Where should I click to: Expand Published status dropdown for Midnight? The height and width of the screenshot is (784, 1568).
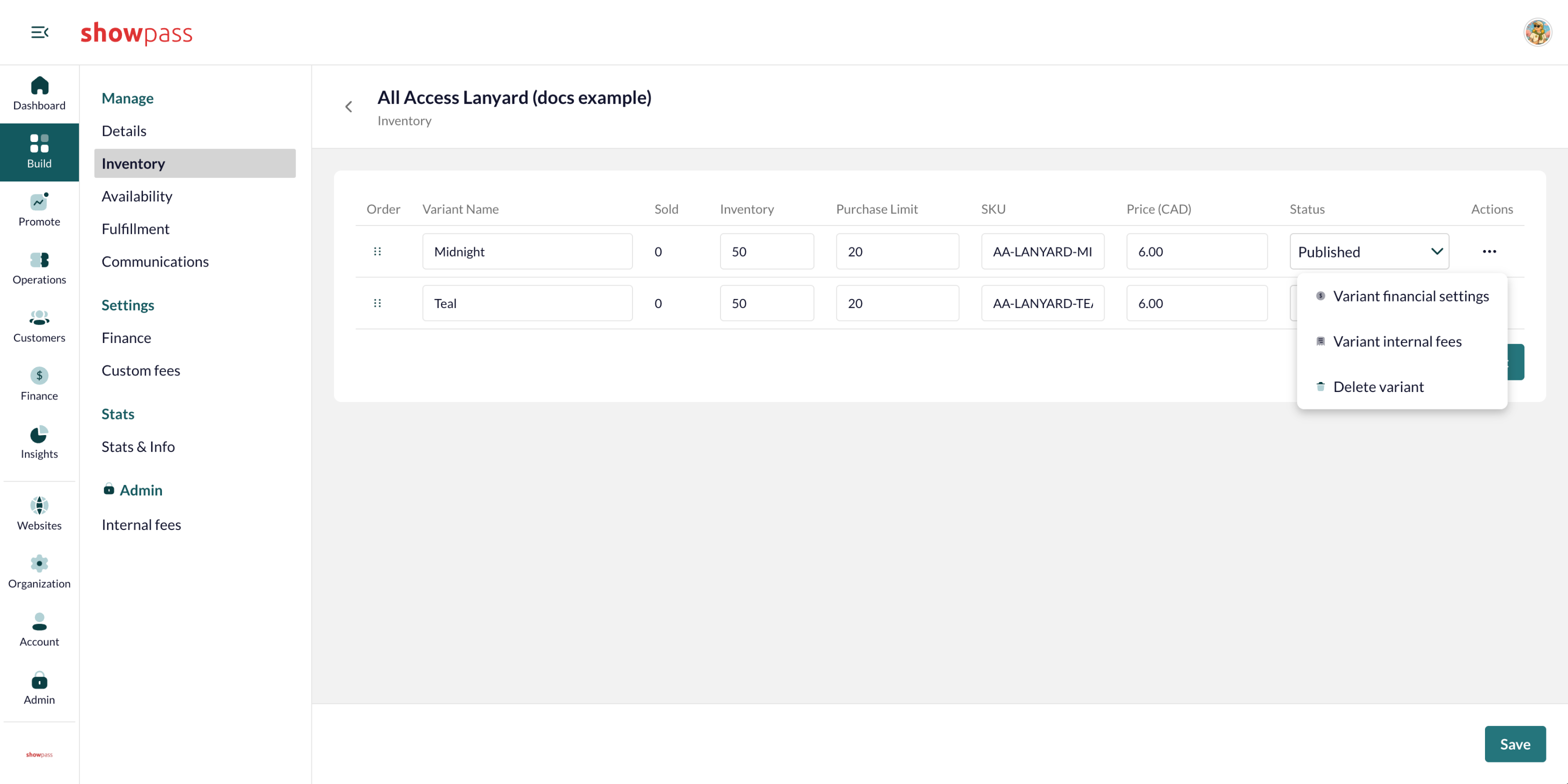pyautogui.click(x=1369, y=251)
